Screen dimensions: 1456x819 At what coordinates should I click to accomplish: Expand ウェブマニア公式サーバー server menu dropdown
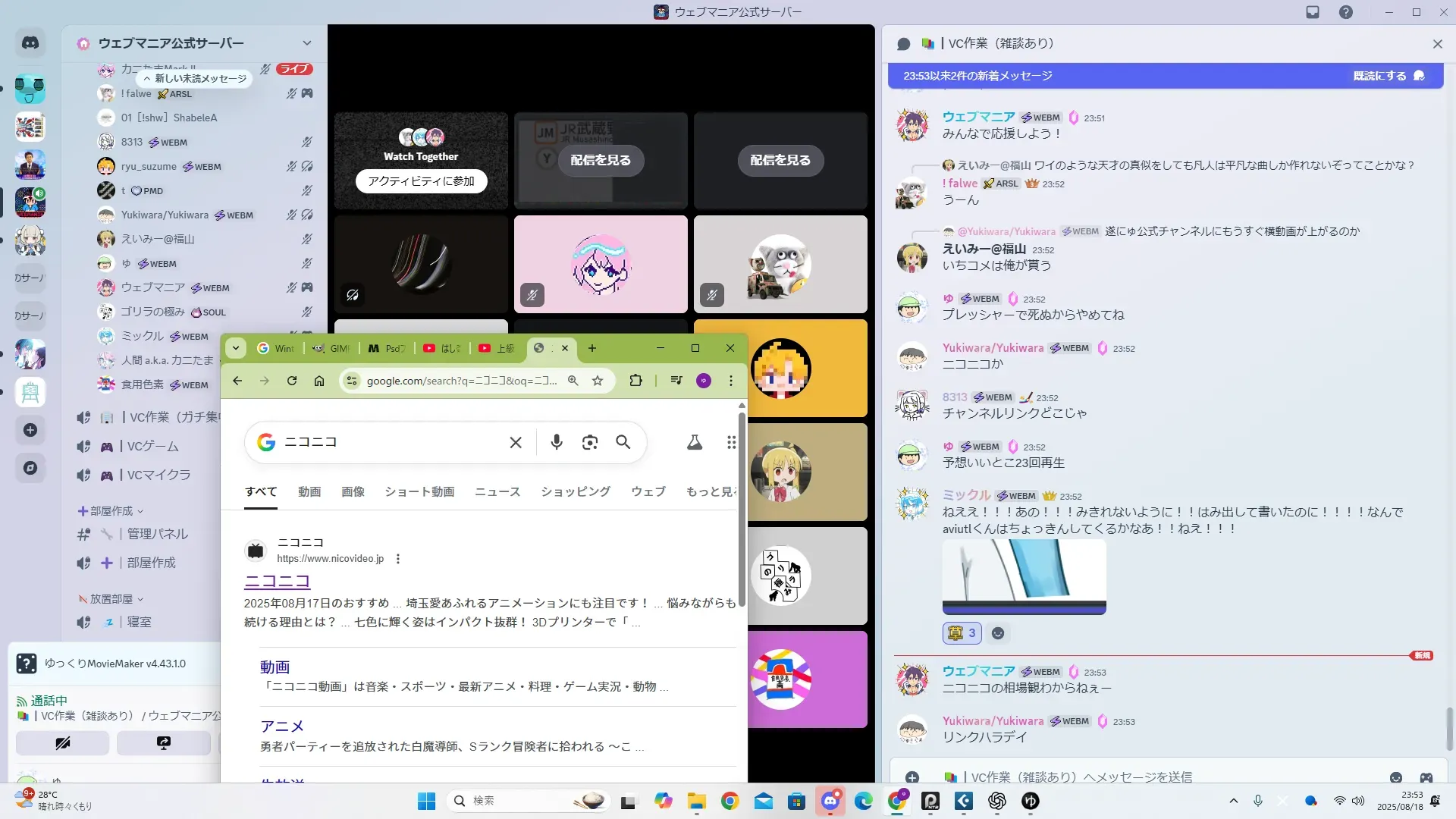tap(306, 43)
